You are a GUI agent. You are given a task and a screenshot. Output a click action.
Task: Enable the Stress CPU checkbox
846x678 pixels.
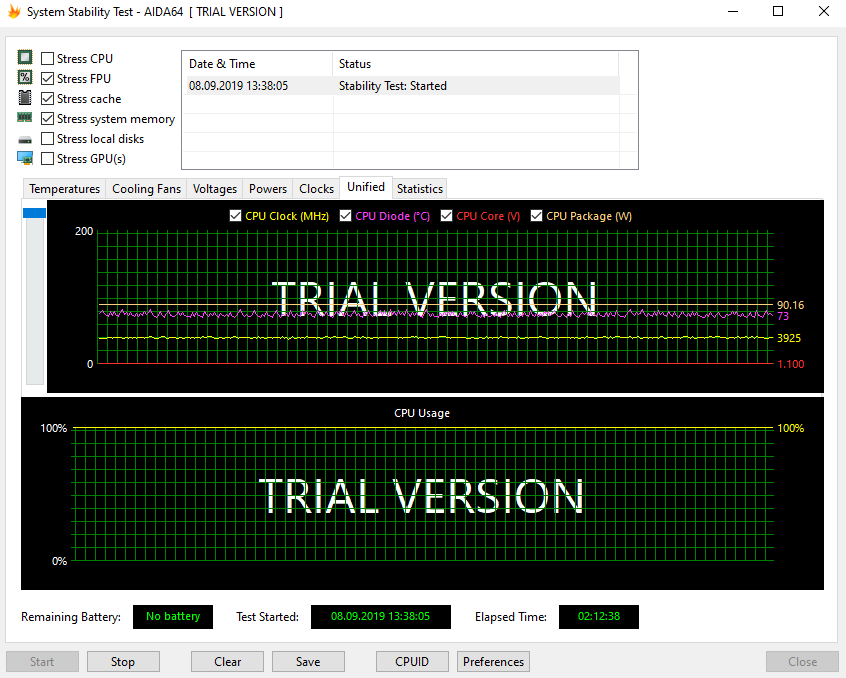click(47, 58)
